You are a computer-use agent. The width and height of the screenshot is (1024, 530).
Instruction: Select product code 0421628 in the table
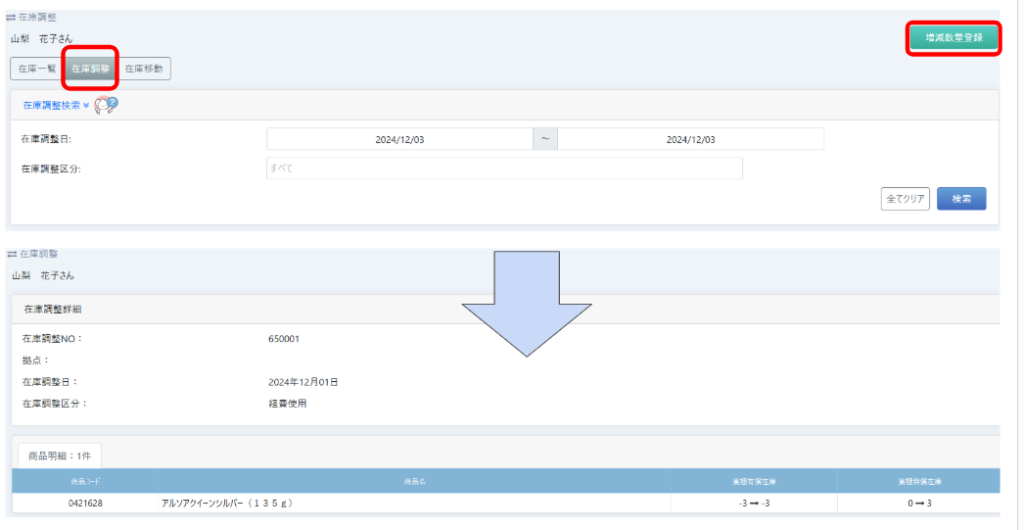[x=85, y=504]
